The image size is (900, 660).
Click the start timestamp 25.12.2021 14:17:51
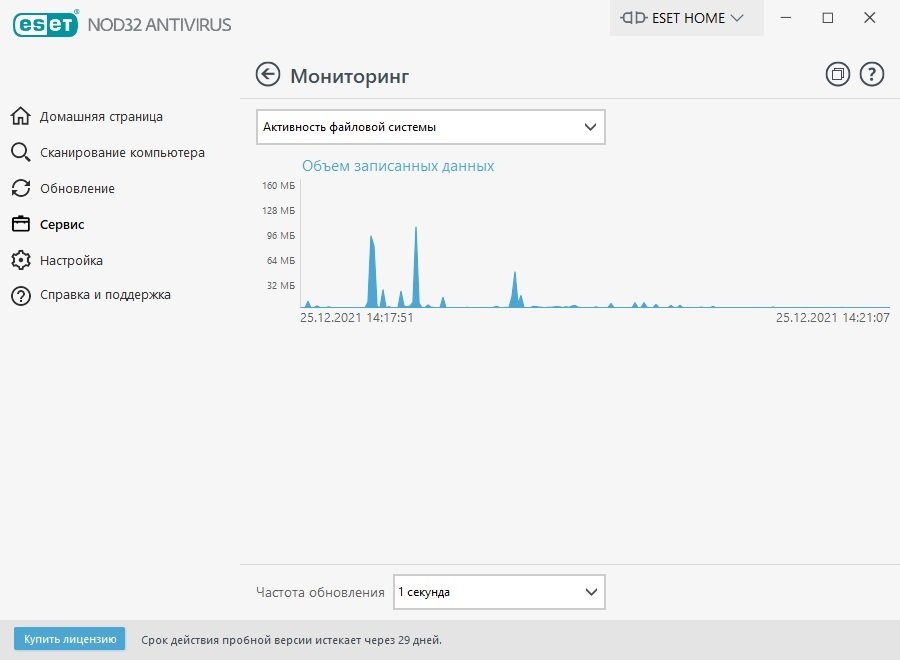coord(356,317)
